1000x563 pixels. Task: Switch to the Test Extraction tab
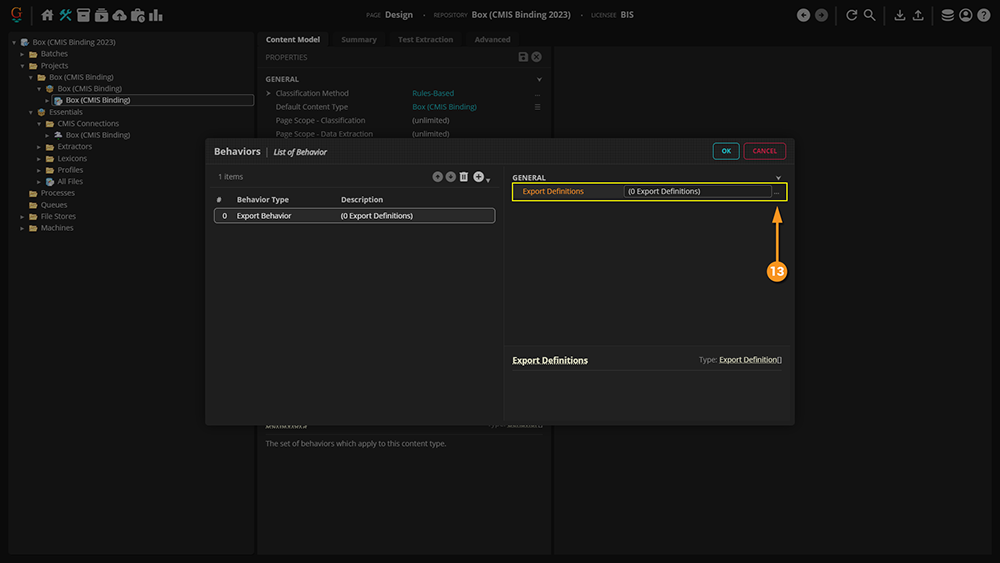click(x=425, y=40)
